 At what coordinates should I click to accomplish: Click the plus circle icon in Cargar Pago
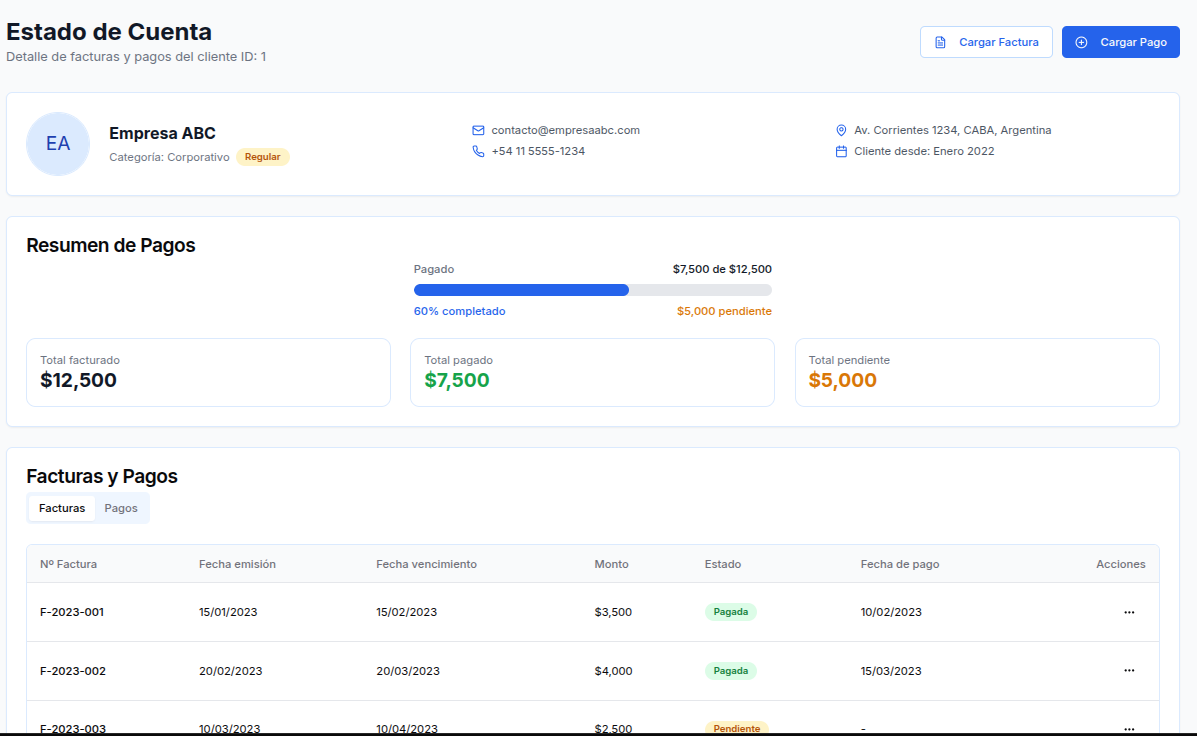[1081, 43]
